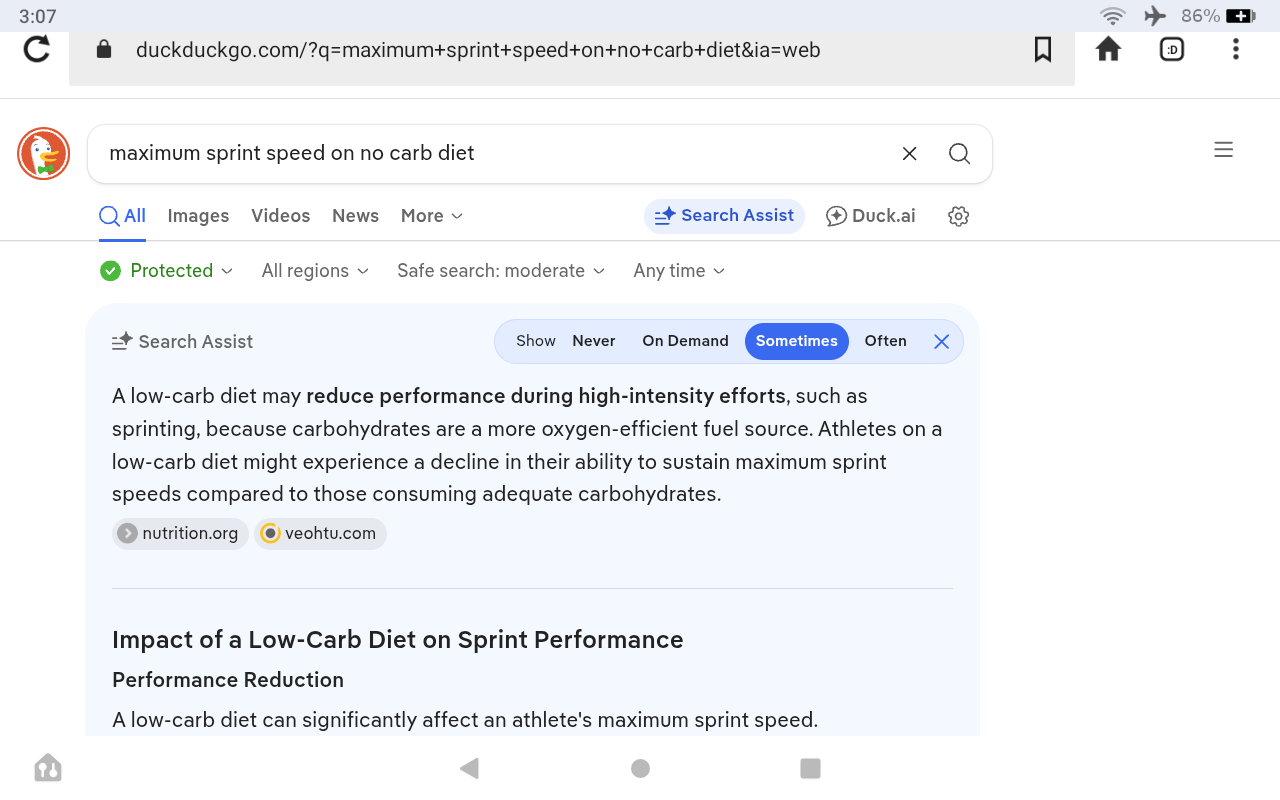Tap the Wi-Fi status icon
Viewport: 1280px width, 800px height.
tap(1112, 16)
